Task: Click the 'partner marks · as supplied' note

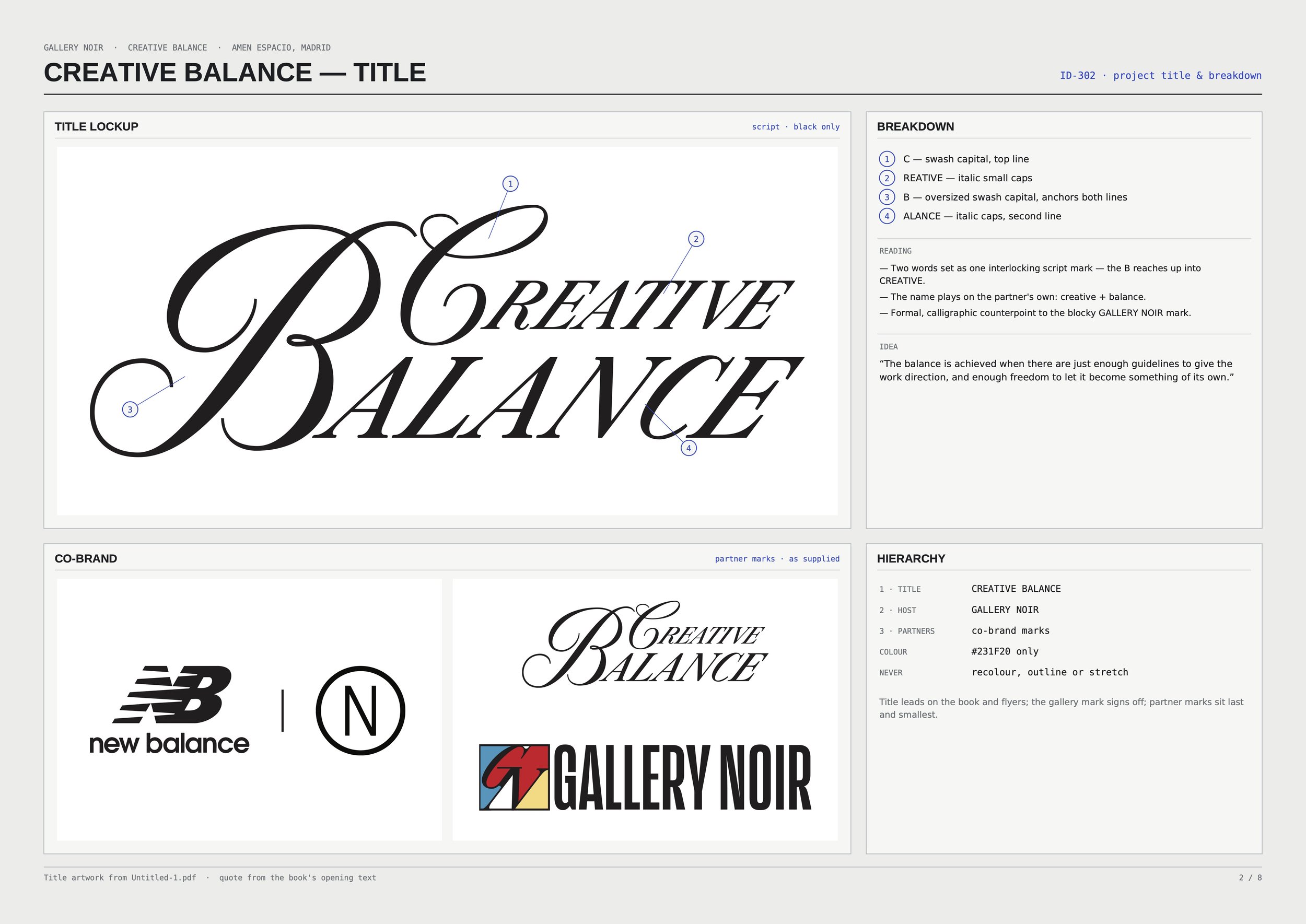Action: 777,559
